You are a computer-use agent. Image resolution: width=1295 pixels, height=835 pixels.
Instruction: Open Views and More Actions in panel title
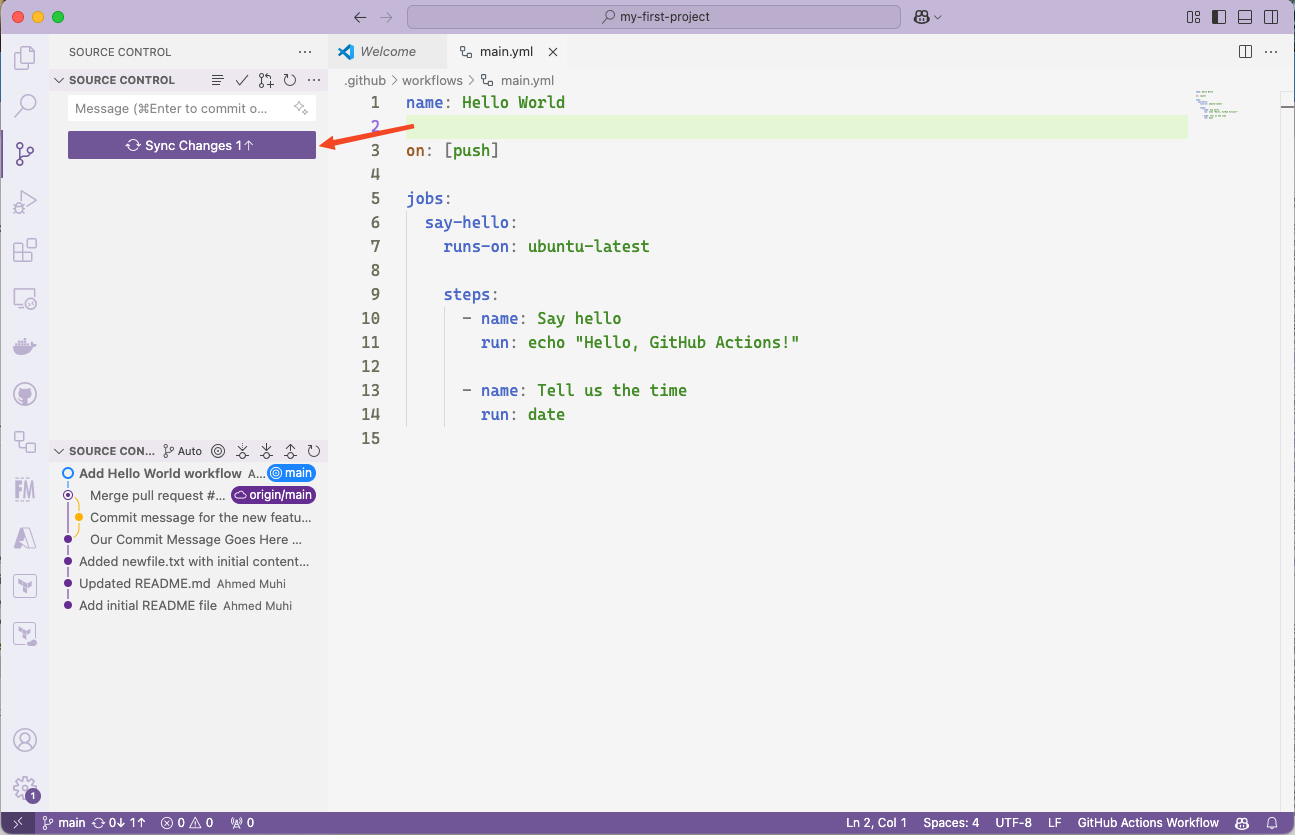(305, 52)
